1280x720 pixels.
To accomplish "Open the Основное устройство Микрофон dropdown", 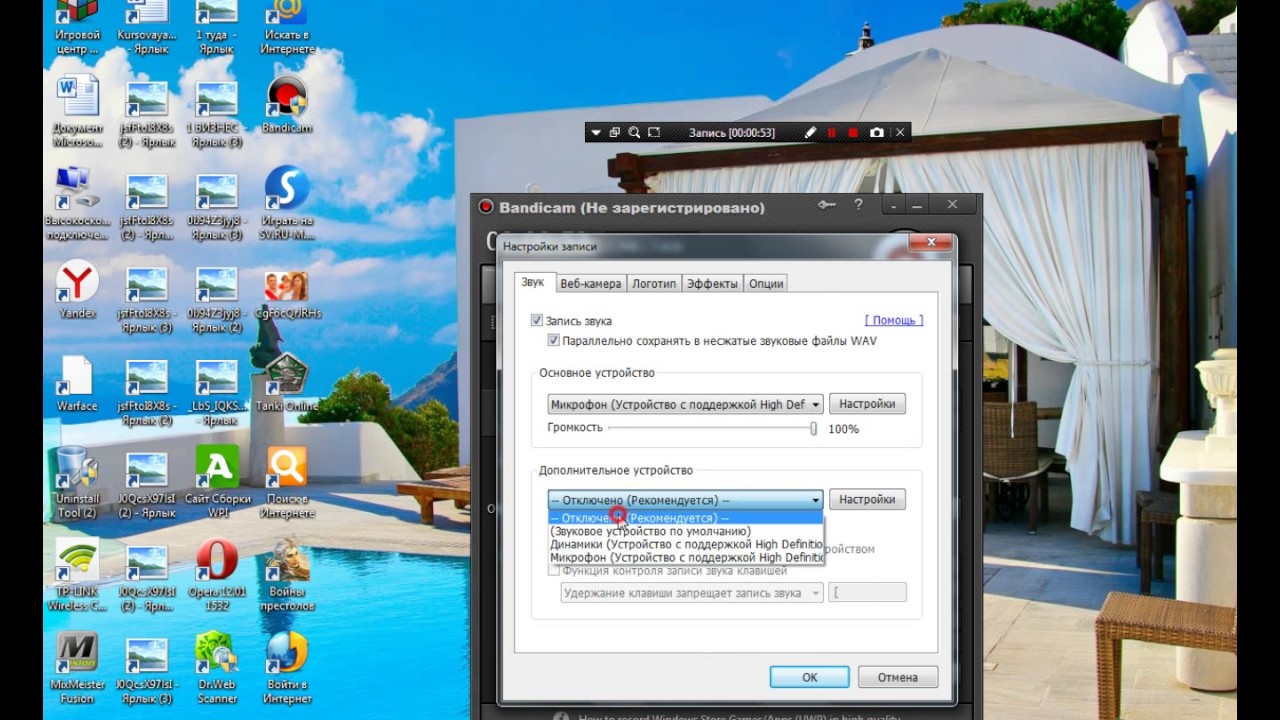I will [685, 404].
